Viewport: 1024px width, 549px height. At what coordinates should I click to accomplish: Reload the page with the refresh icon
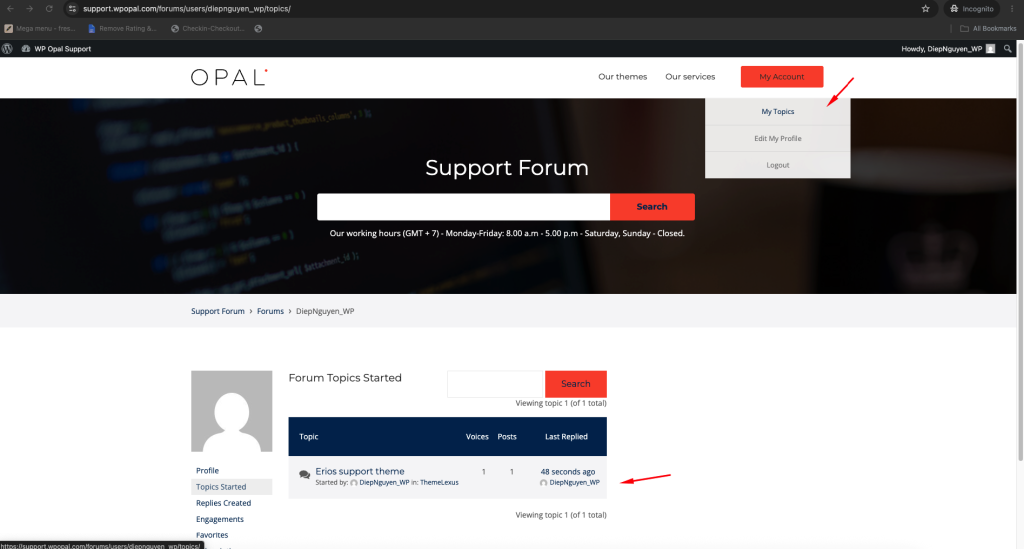point(49,8)
